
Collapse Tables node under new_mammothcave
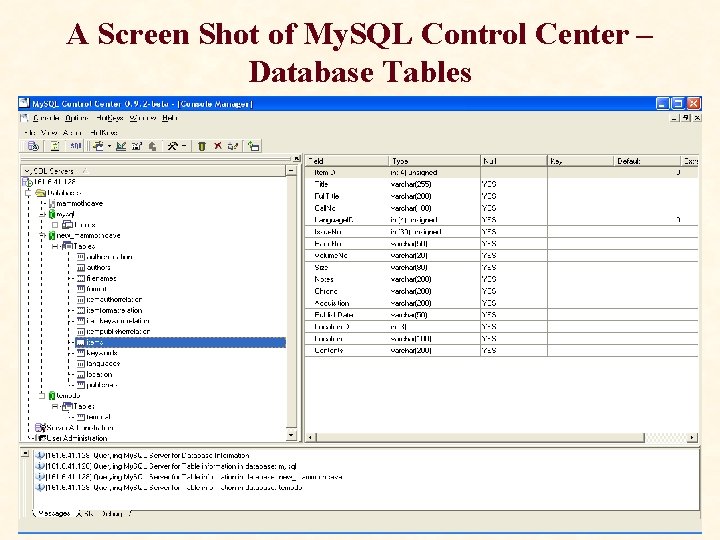tap(55, 246)
